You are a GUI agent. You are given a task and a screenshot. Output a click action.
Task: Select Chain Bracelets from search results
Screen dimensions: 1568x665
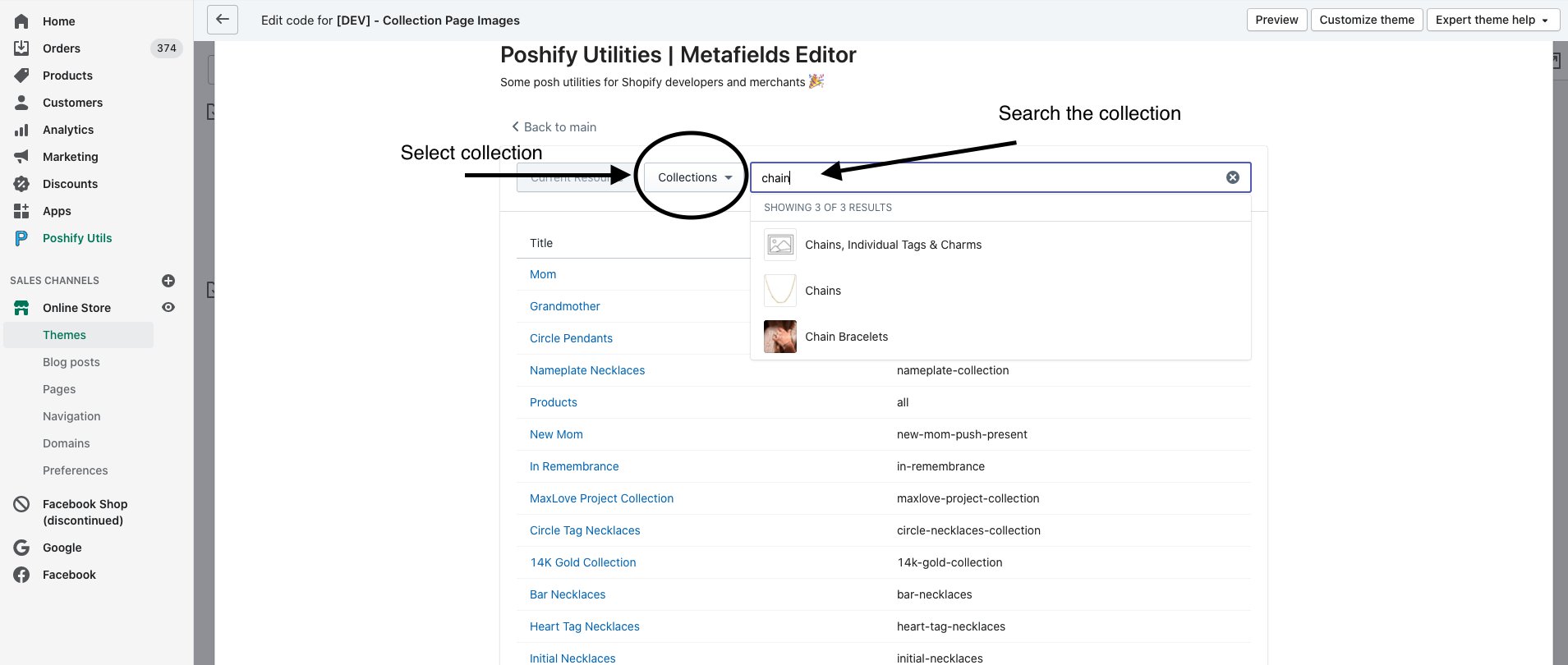(846, 337)
